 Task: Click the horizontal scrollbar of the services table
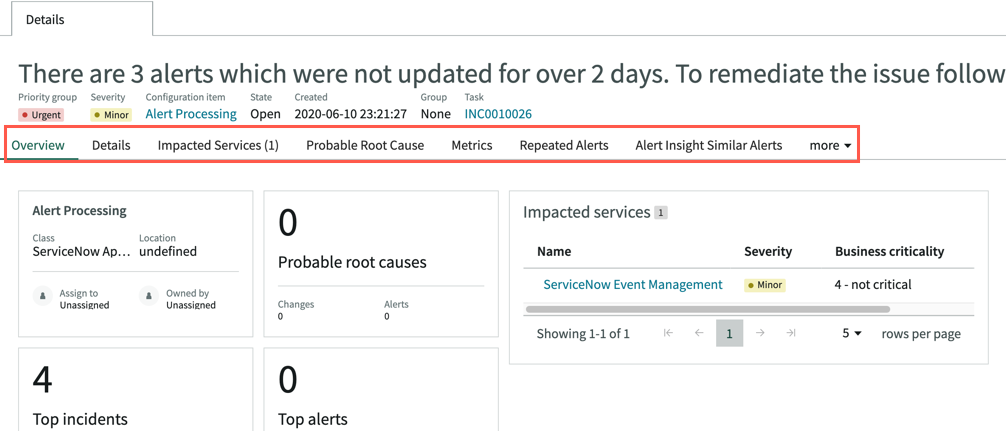pos(708,309)
